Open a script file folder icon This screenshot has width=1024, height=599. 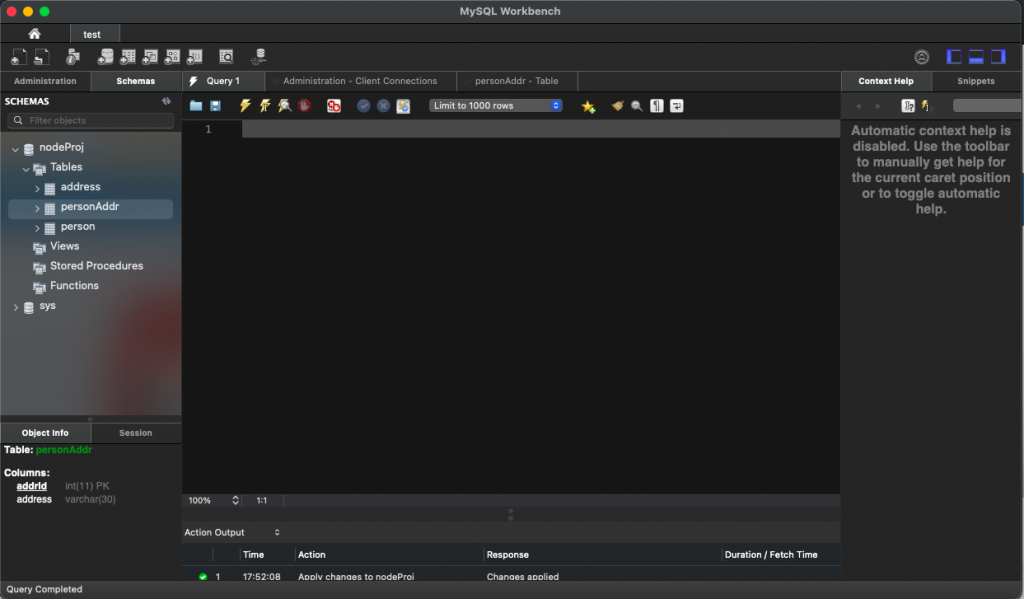click(x=196, y=106)
